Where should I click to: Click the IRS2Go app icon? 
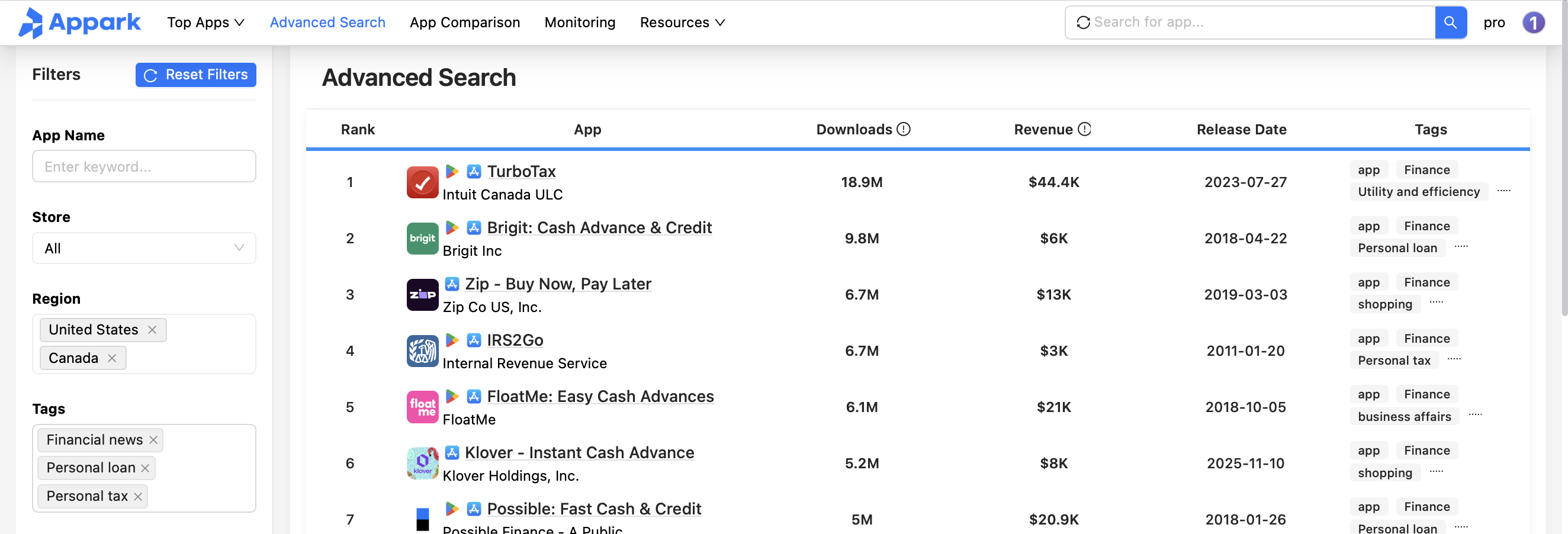click(422, 350)
